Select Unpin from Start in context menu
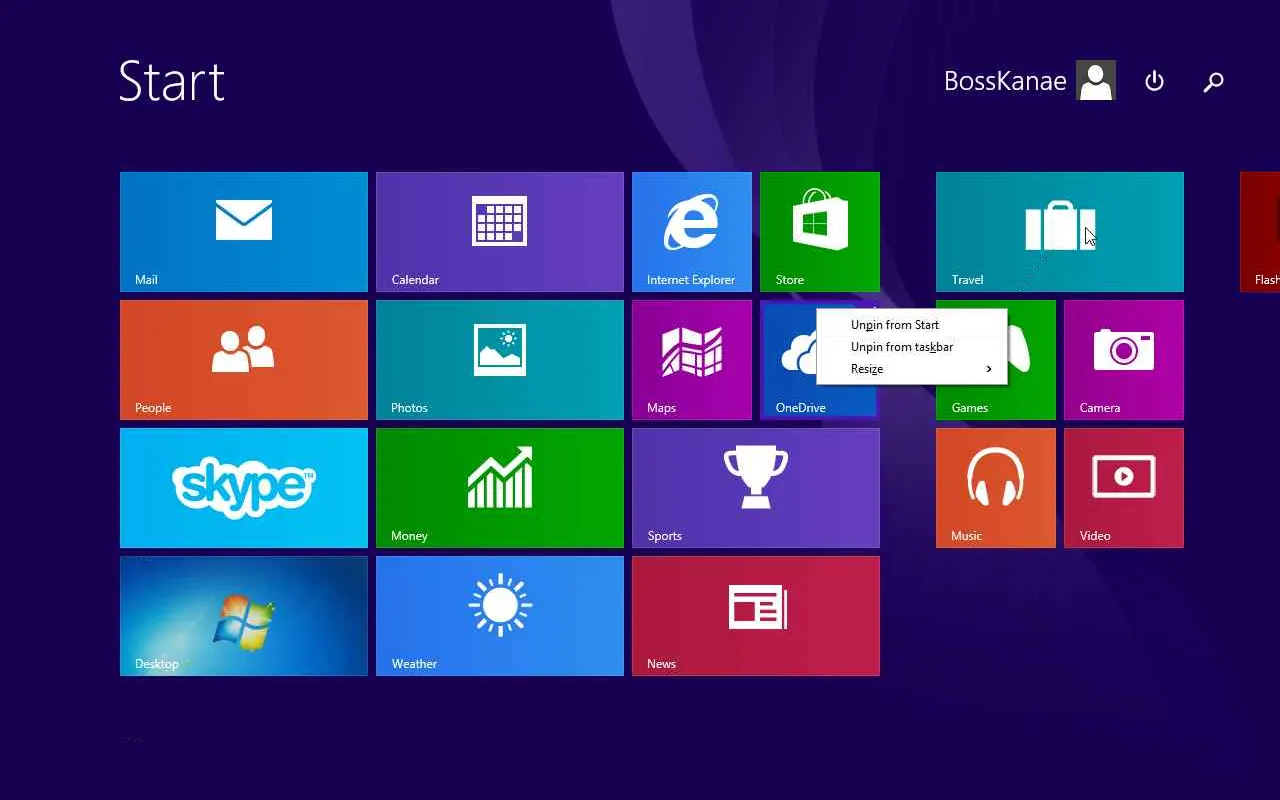 912,325
